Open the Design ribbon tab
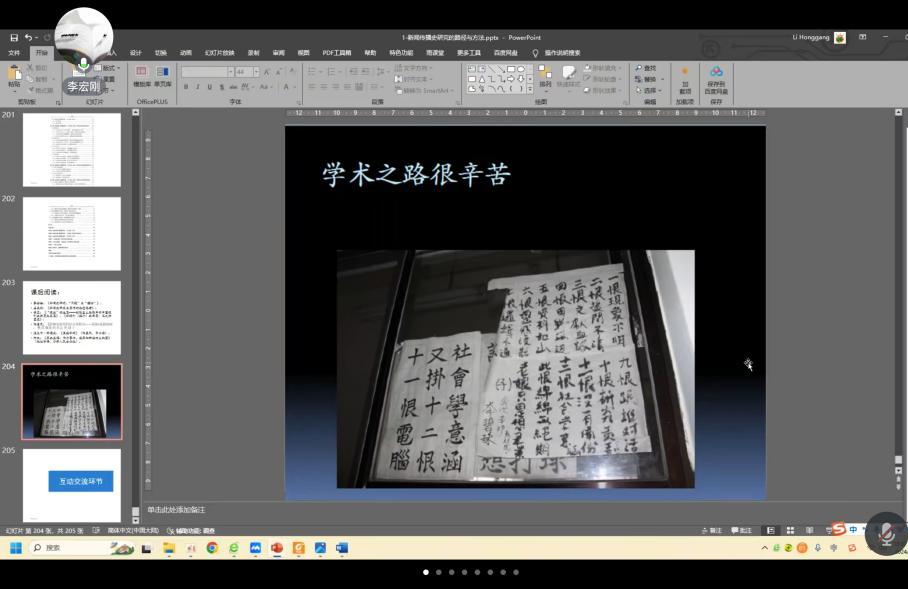The width and height of the screenshot is (908, 589). [136, 53]
